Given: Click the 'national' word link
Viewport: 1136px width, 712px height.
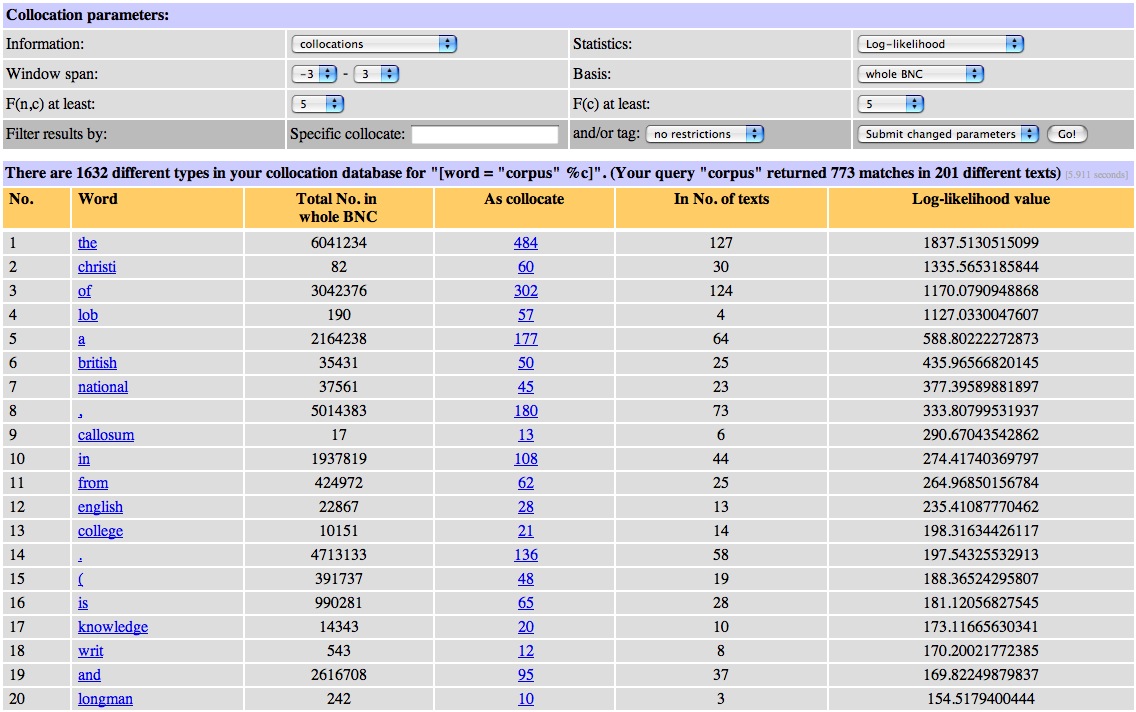Looking at the screenshot, I should [x=103, y=387].
